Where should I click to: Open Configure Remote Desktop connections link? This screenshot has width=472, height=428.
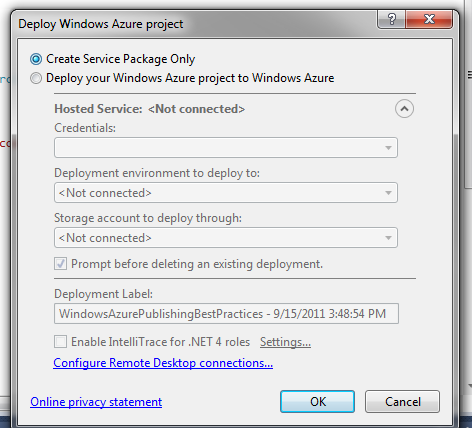point(163,363)
